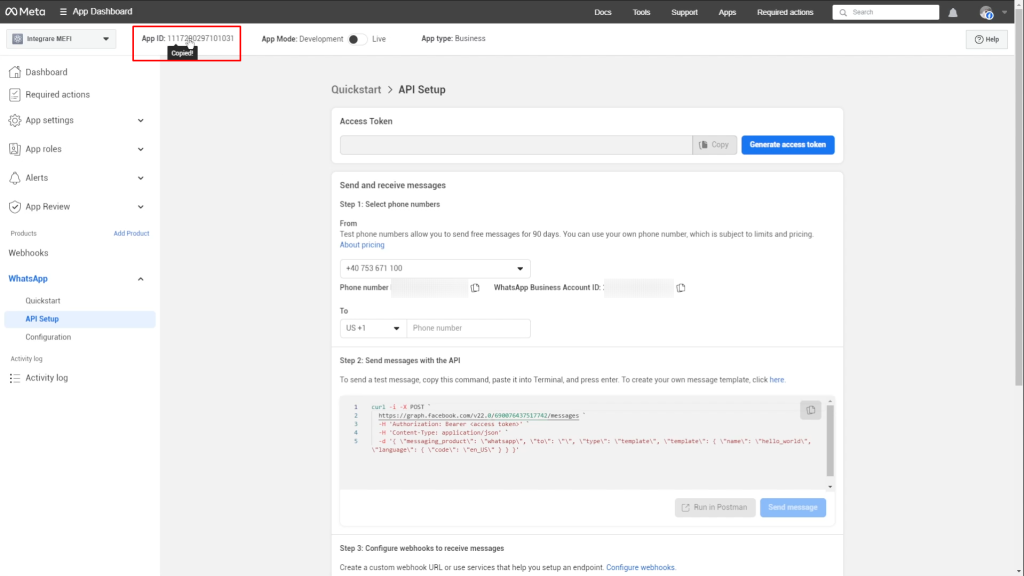
Task: Click the Add Product link
Action: tap(131, 233)
